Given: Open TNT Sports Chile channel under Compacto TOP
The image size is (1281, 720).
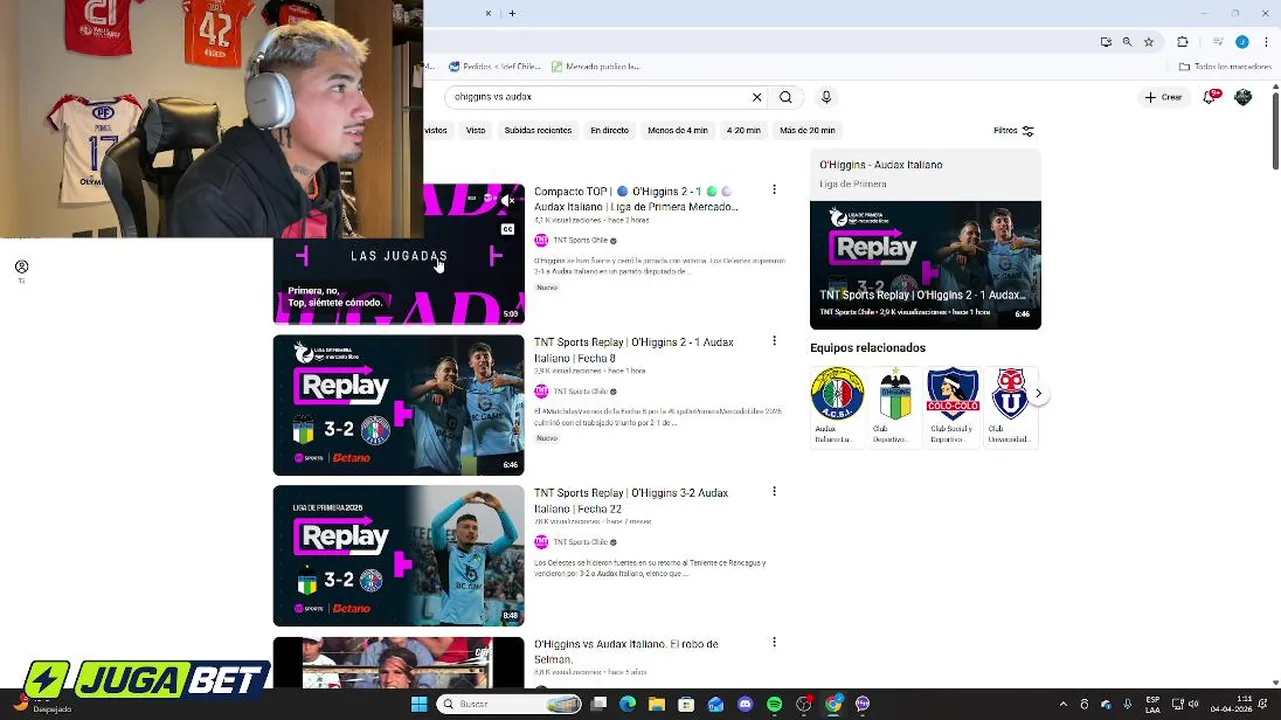Looking at the screenshot, I should (x=581, y=240).
